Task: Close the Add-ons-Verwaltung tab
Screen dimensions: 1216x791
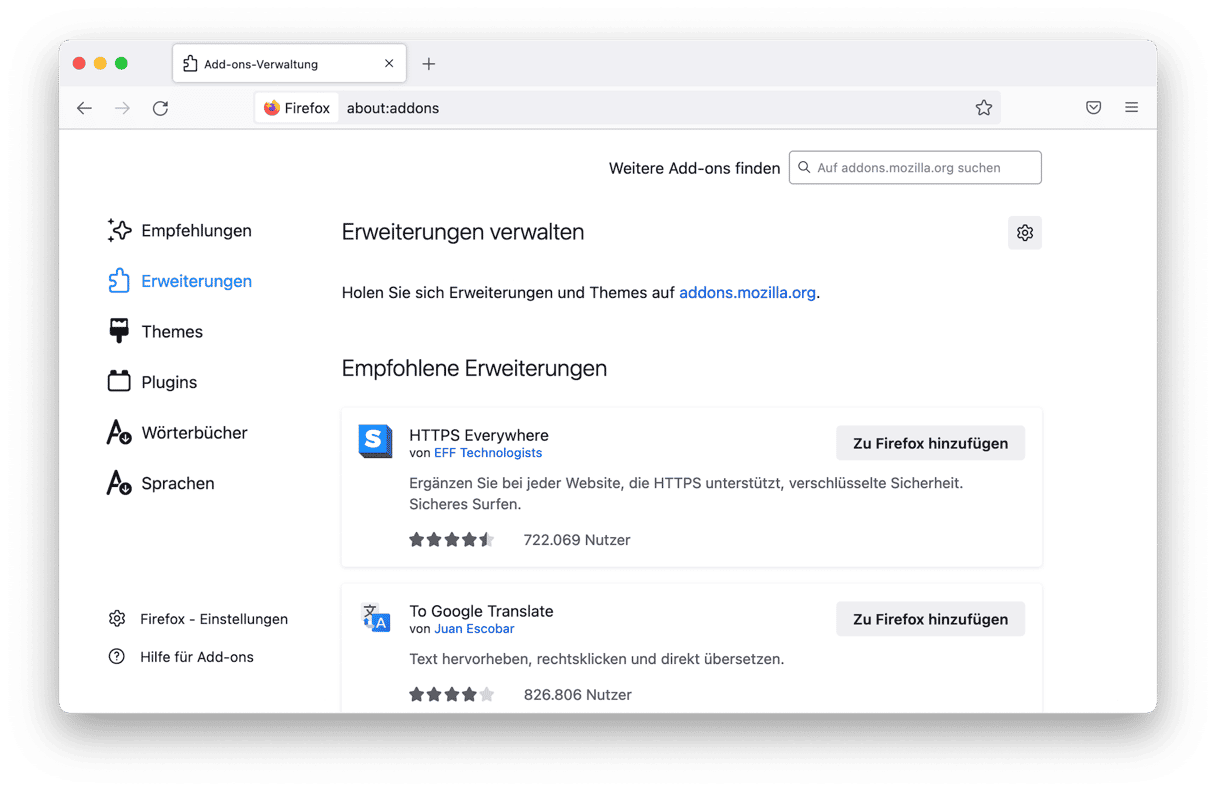Action: [389, 64]
